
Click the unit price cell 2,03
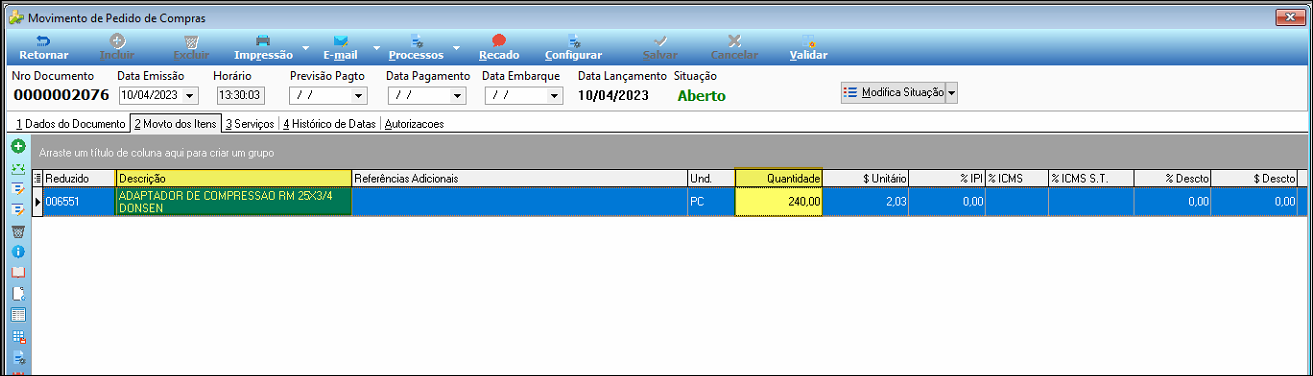866,201
